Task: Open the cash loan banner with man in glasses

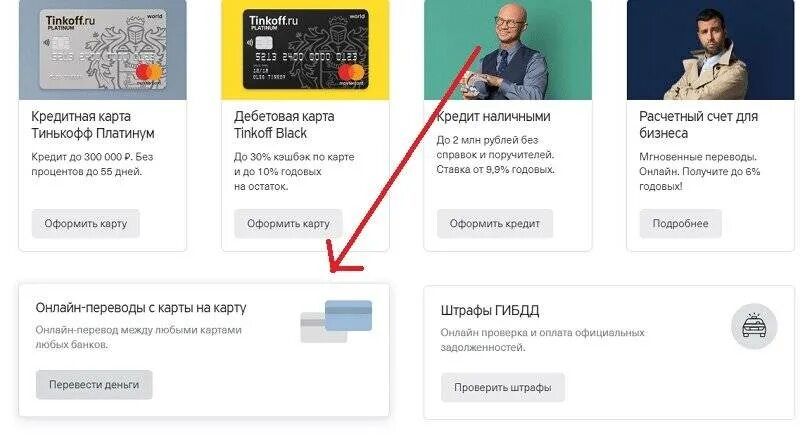Action: pos(508,49)
